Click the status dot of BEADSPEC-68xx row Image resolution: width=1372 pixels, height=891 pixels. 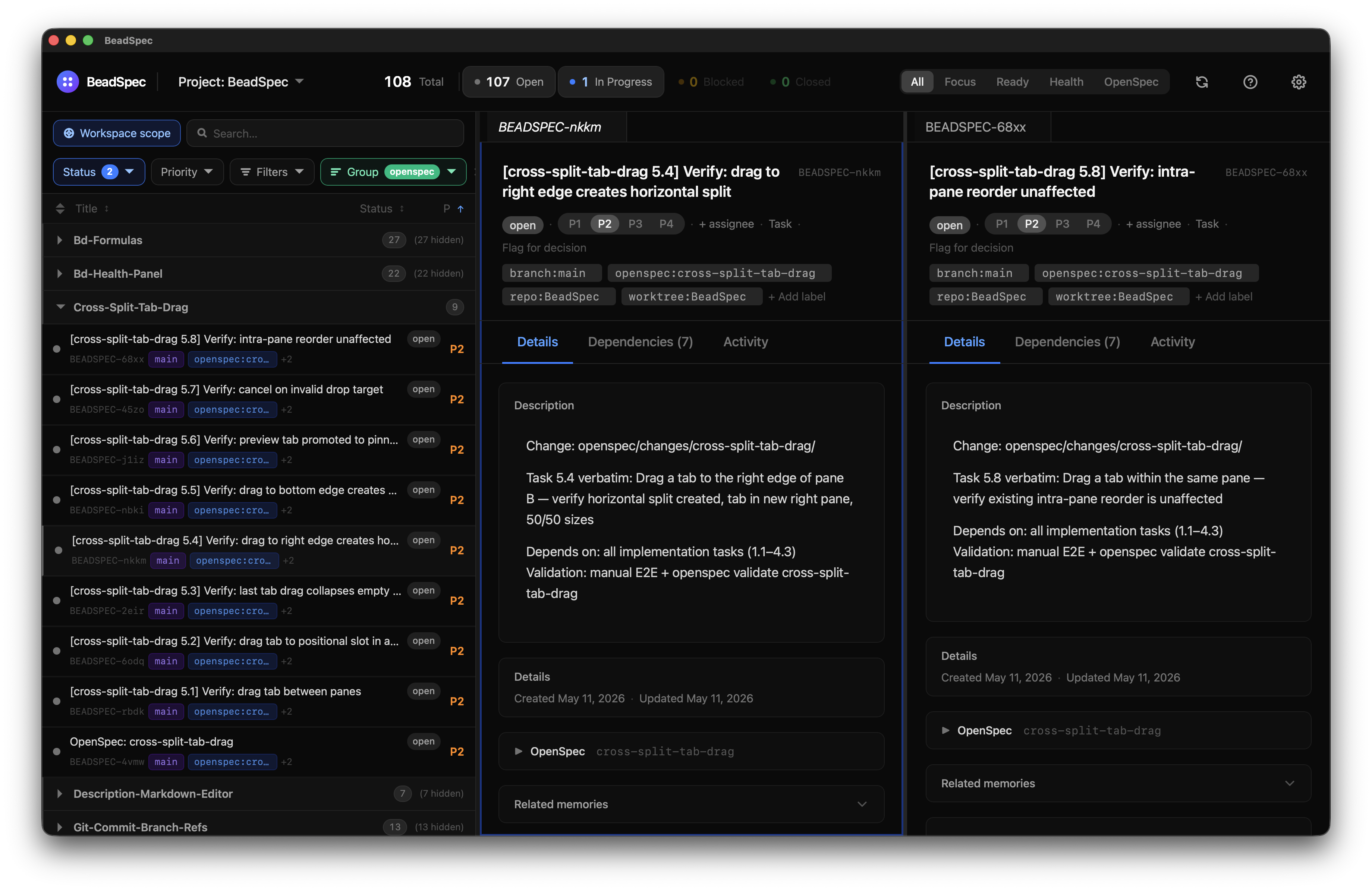pyautogui.click(x=57, y=349)
